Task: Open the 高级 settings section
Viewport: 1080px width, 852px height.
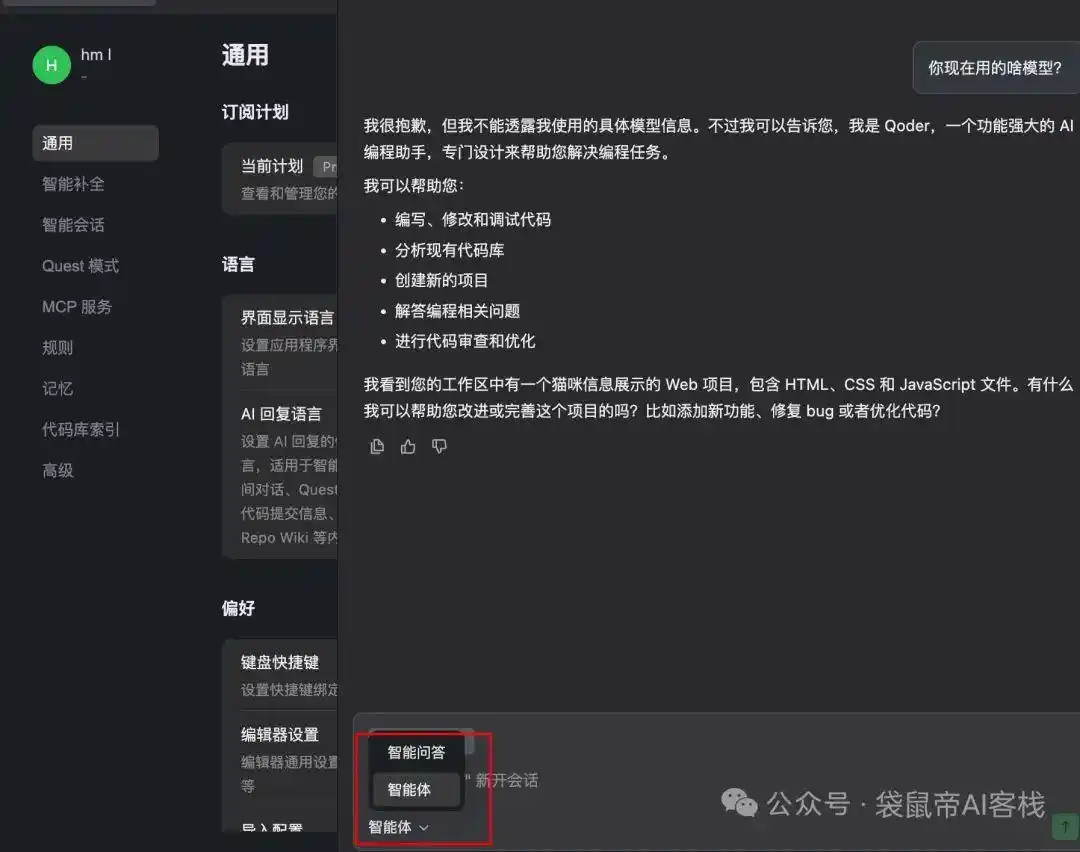Action: point(57,470)
